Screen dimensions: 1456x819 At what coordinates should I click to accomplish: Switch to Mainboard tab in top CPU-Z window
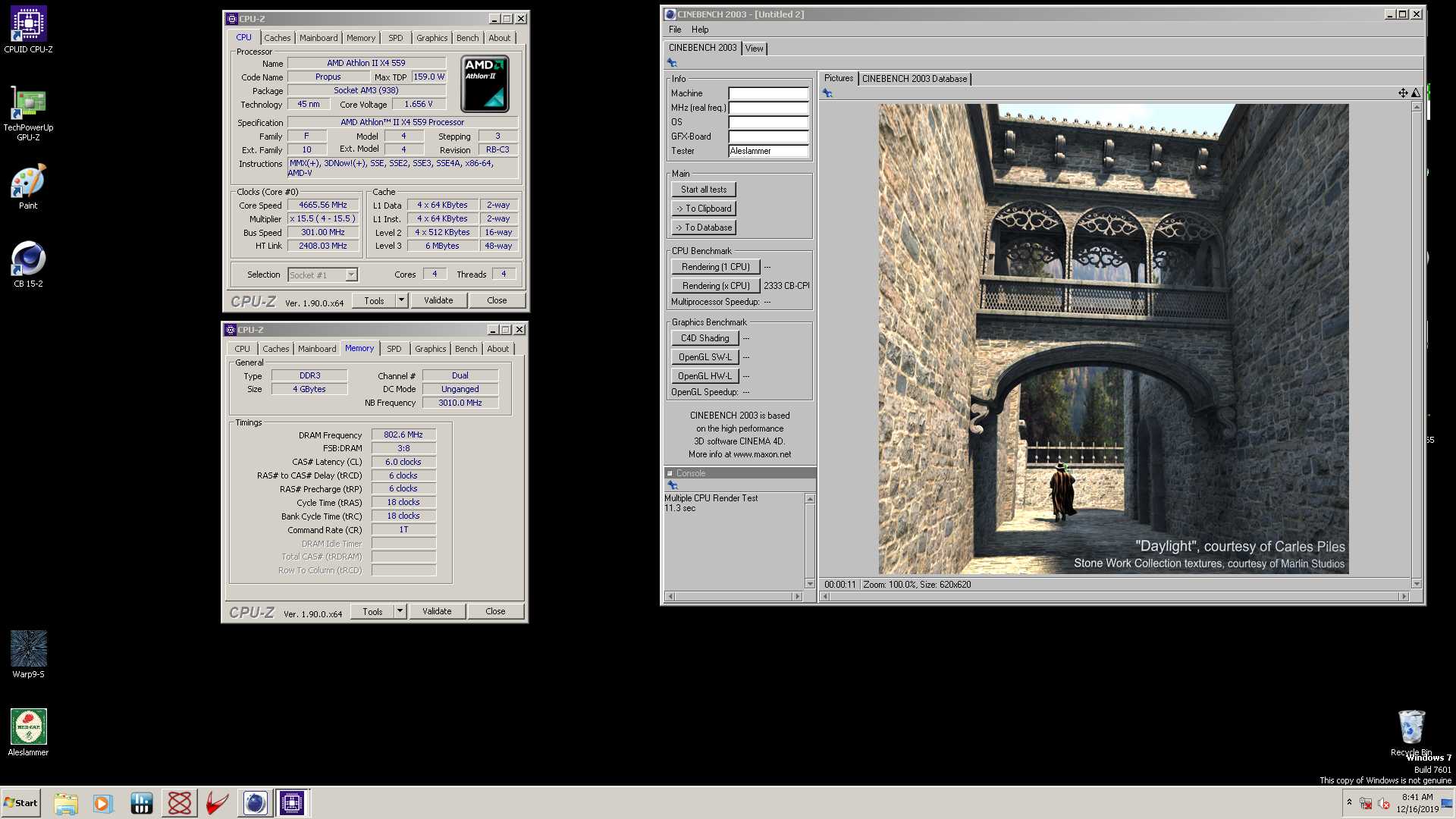click(318, 38)
